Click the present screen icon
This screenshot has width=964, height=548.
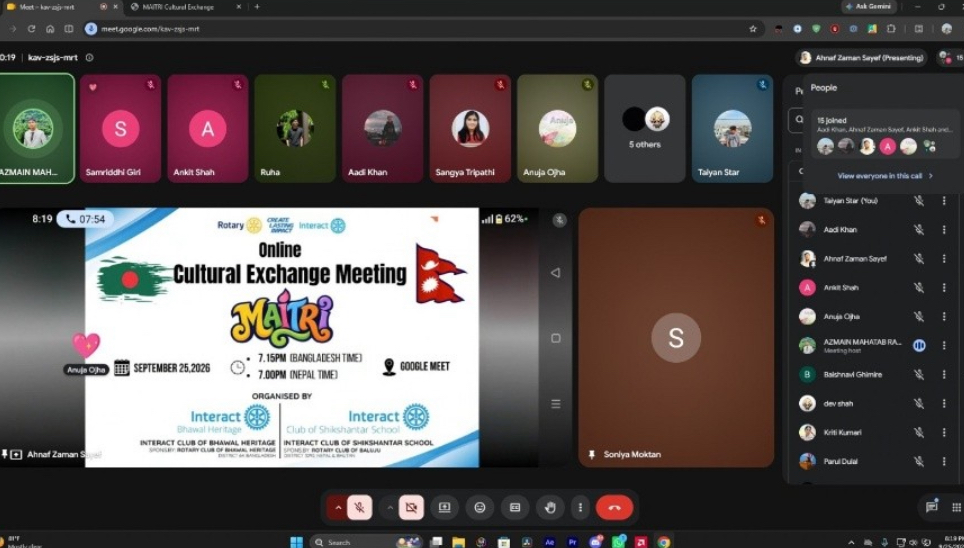click(x=444, y=507)
